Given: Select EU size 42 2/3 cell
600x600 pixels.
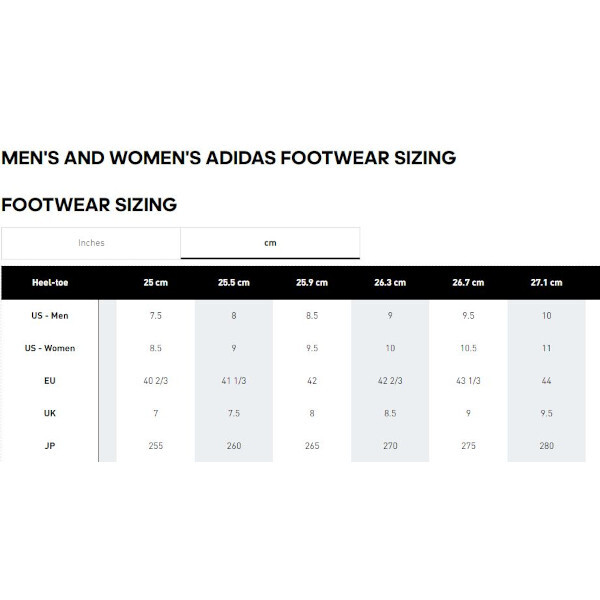Looking at the screenshot, I should (389, 381).
